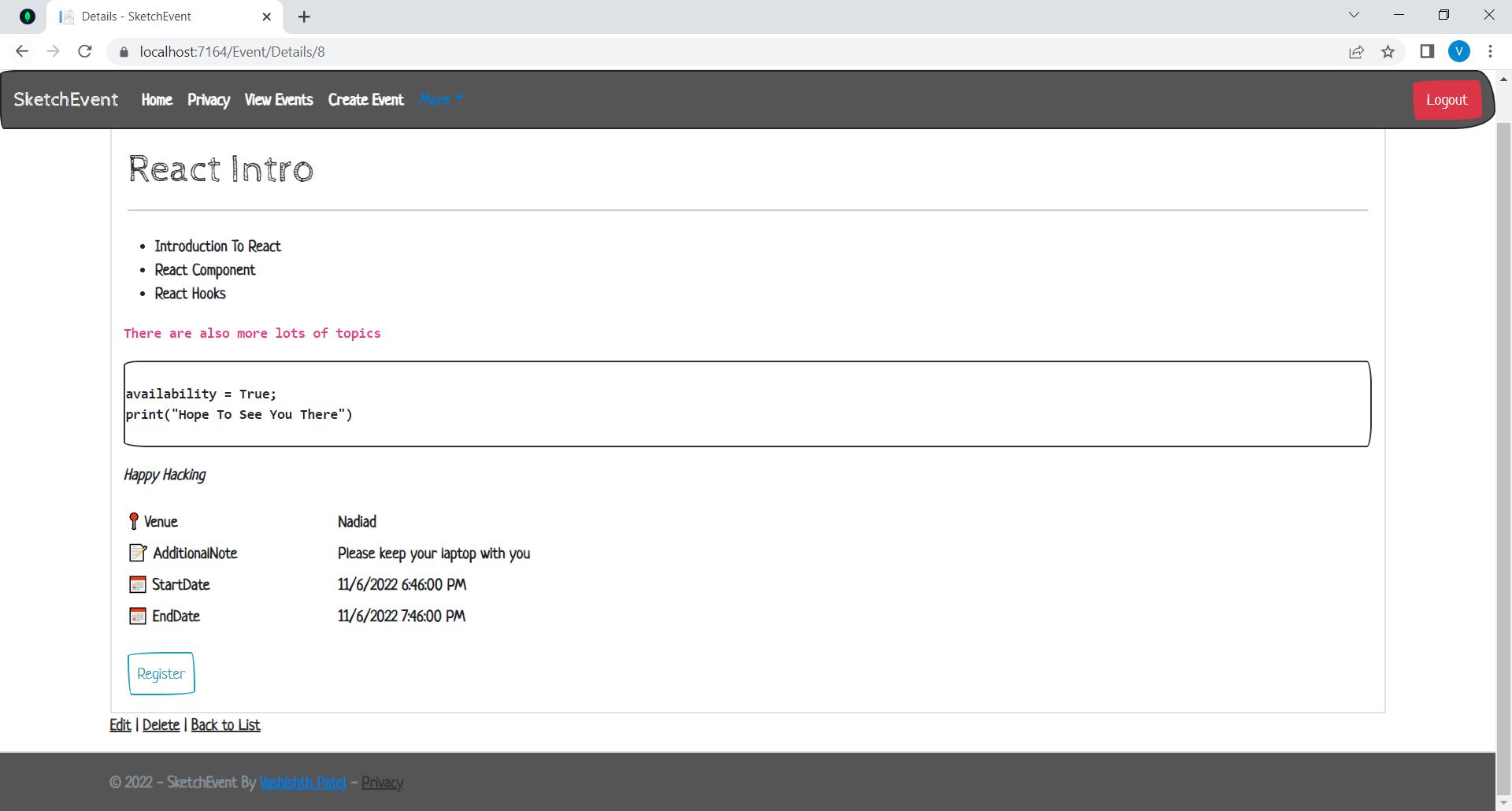Click end date '11/6/2022 7:46:00 PM'
This screenshot has height=811, width=1512.
pos(402,616)
